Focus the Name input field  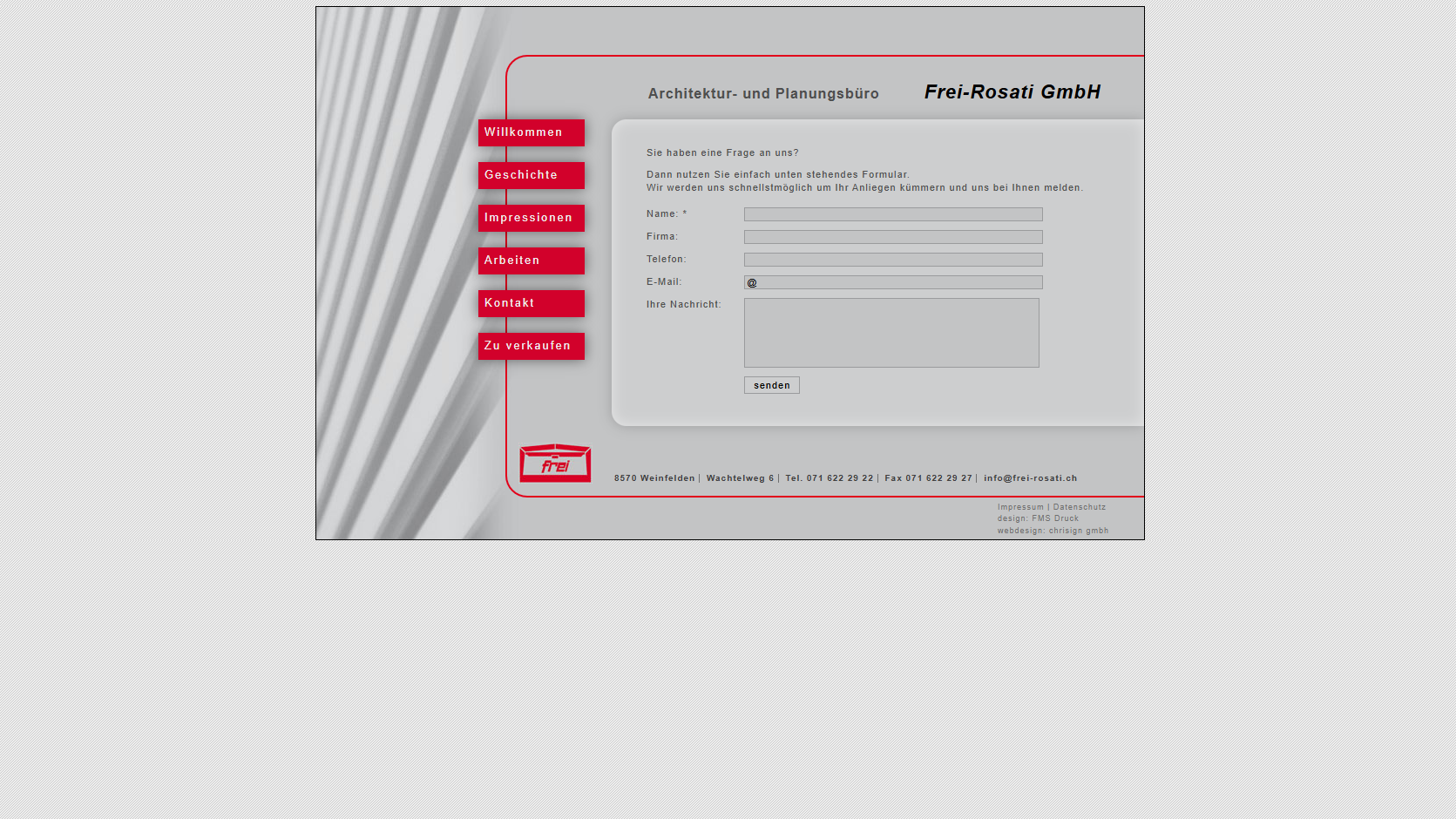(x=893, y=214)
